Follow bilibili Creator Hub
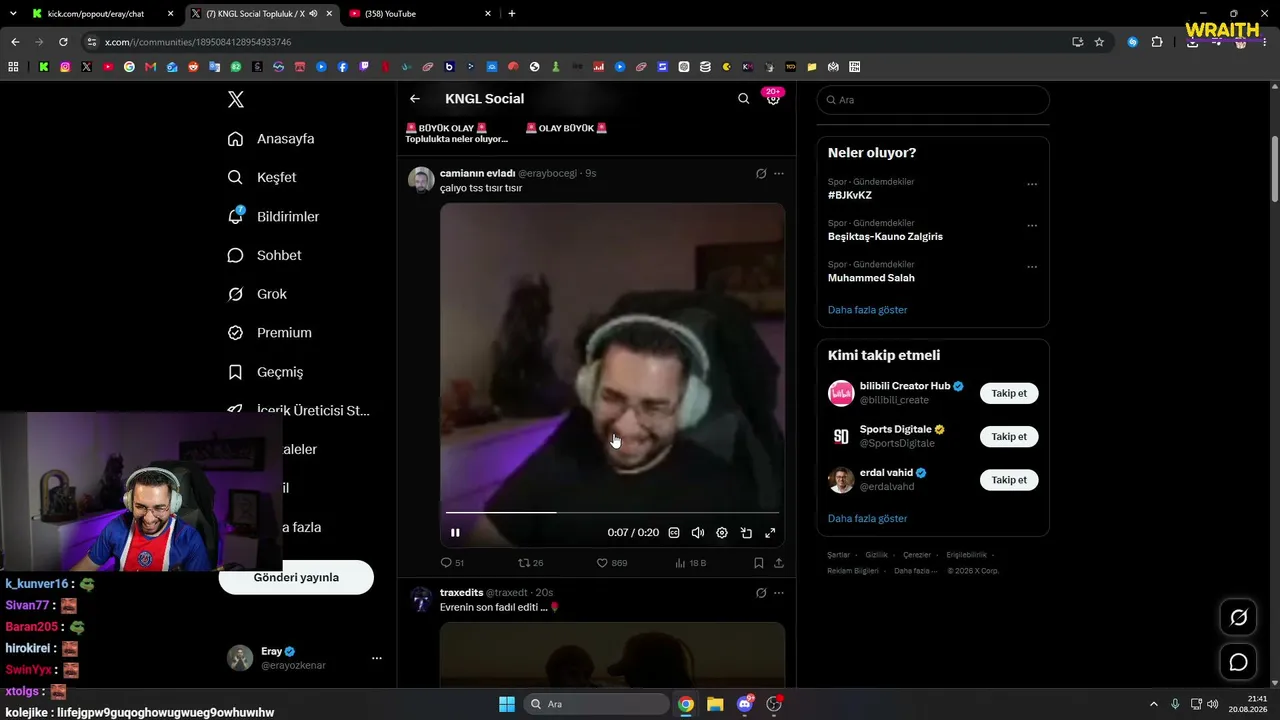 [1009, 393]
